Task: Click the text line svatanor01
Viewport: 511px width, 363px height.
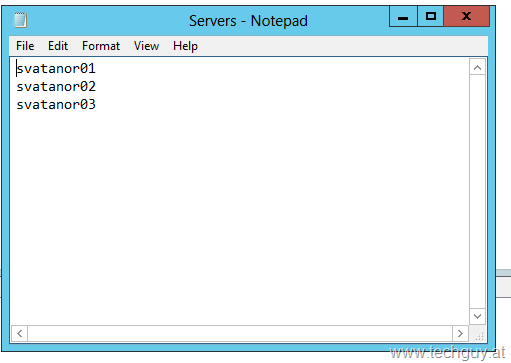Action: (x=56, y=69)
